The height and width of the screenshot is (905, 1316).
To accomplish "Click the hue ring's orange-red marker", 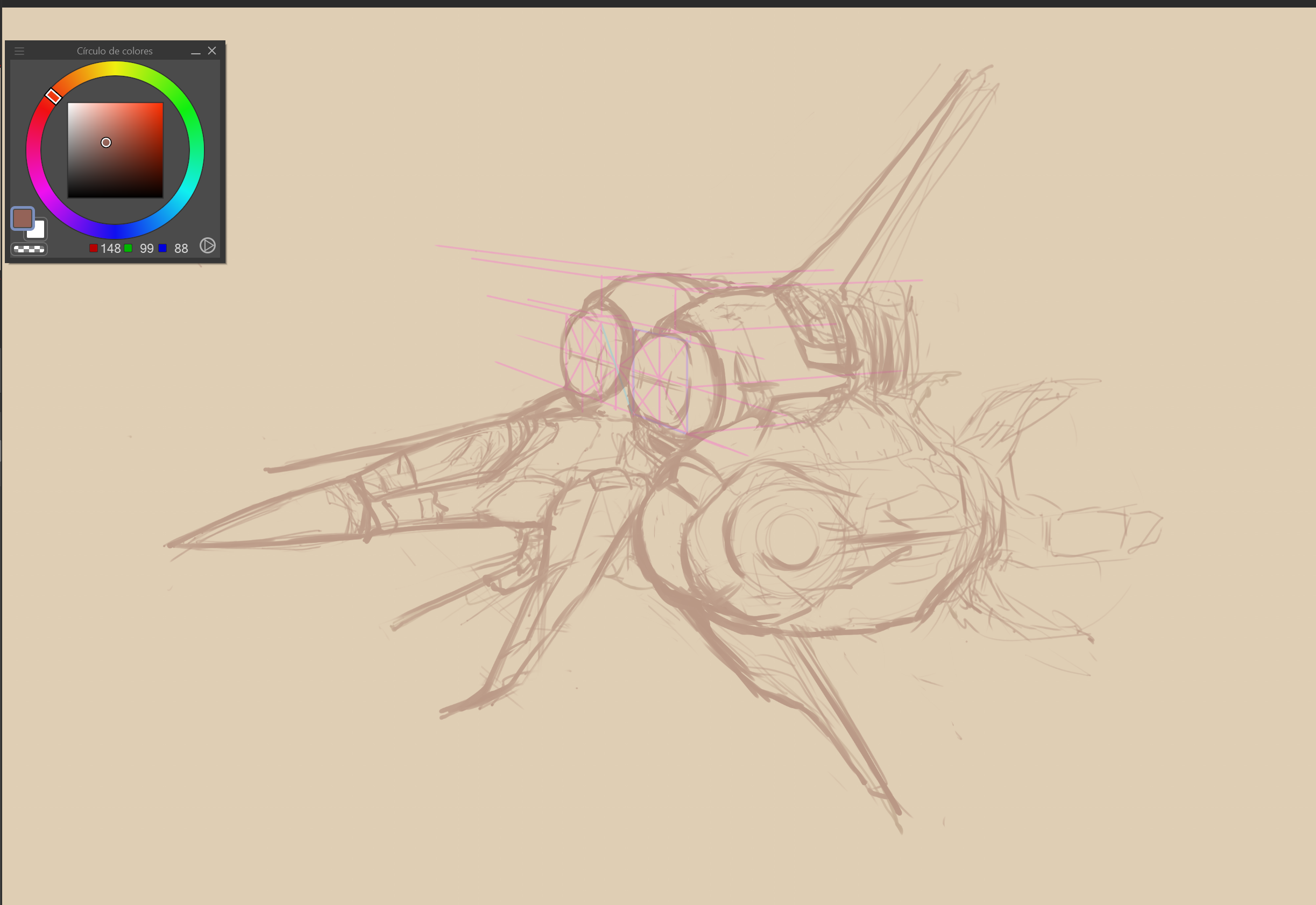I will (53, 96).
